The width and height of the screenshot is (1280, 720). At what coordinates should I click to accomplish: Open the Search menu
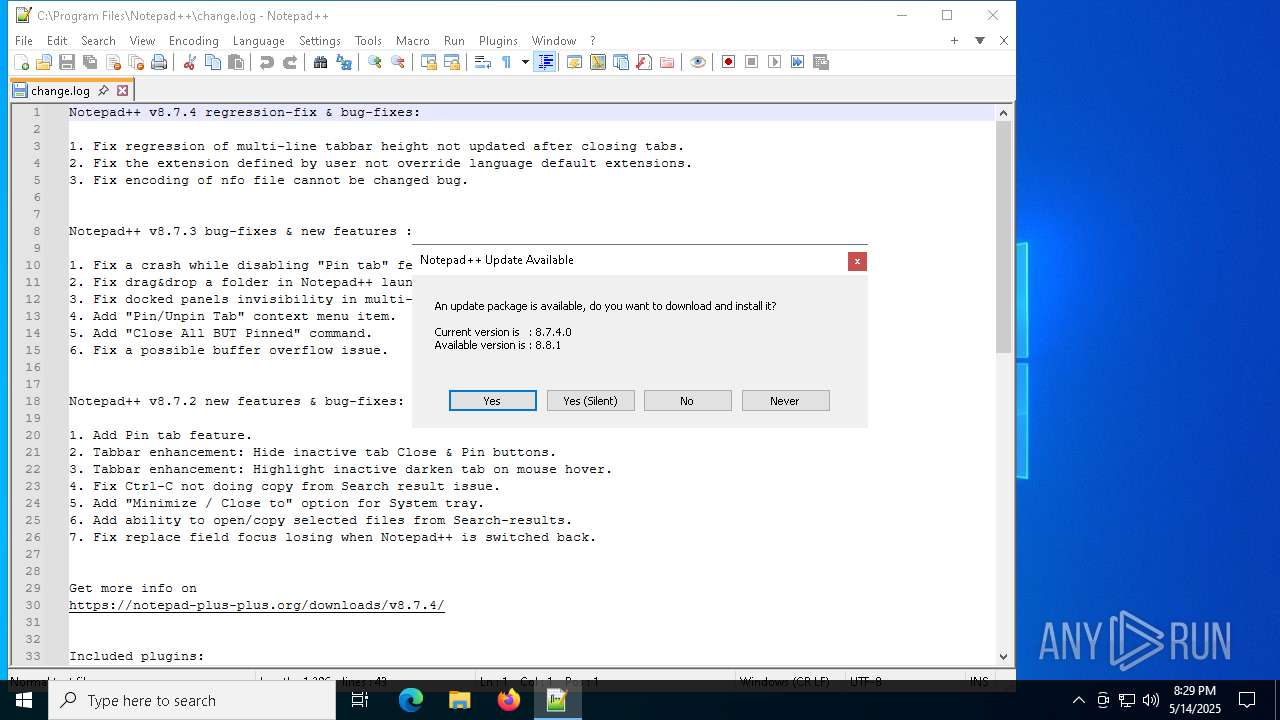[x=98, y=41]
